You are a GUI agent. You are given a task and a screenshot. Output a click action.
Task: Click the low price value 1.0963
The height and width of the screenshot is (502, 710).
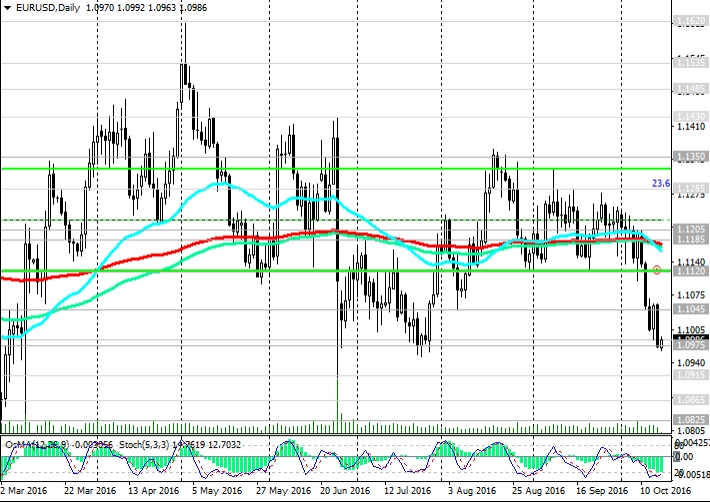(162, 8)
